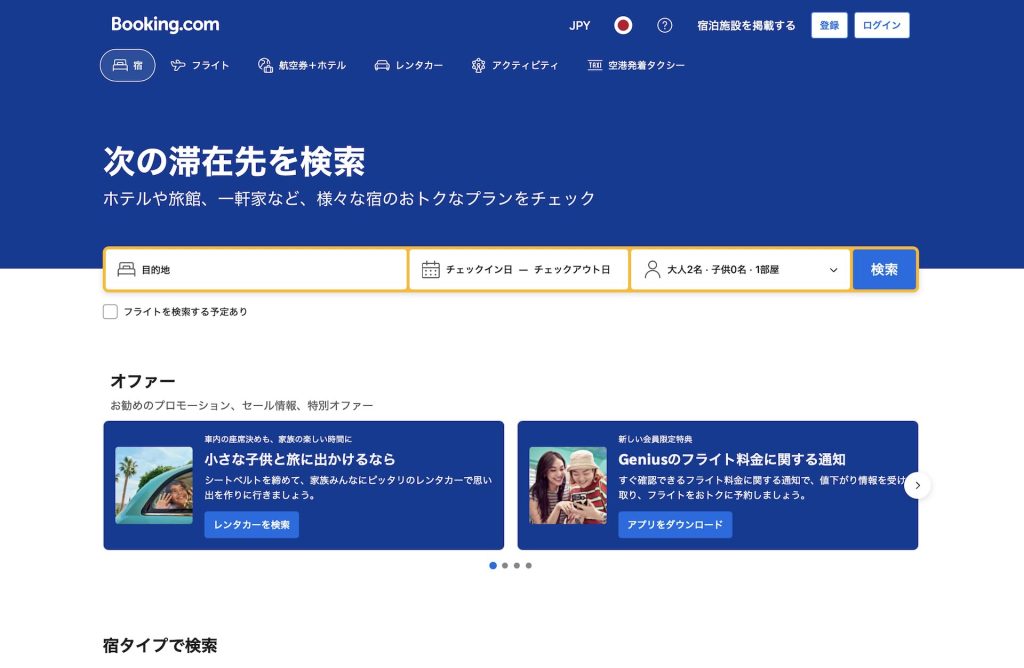1024x668 pixels.
Task: Enable the フライトを検索する予定あり checkbox
Action: point(111,311)
